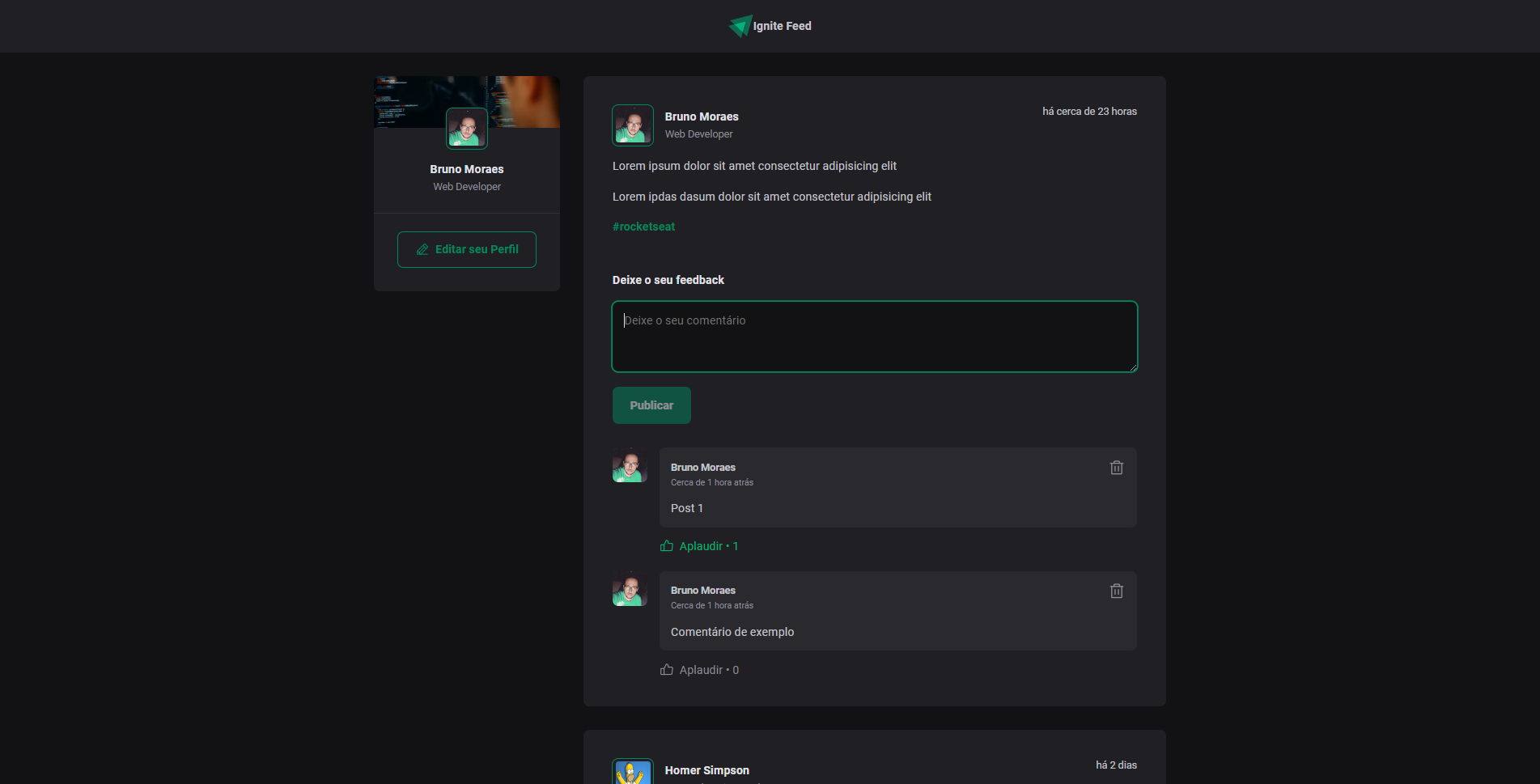Click commenter avatar beside 'Post 1' comment

click(x=630, y=465)
